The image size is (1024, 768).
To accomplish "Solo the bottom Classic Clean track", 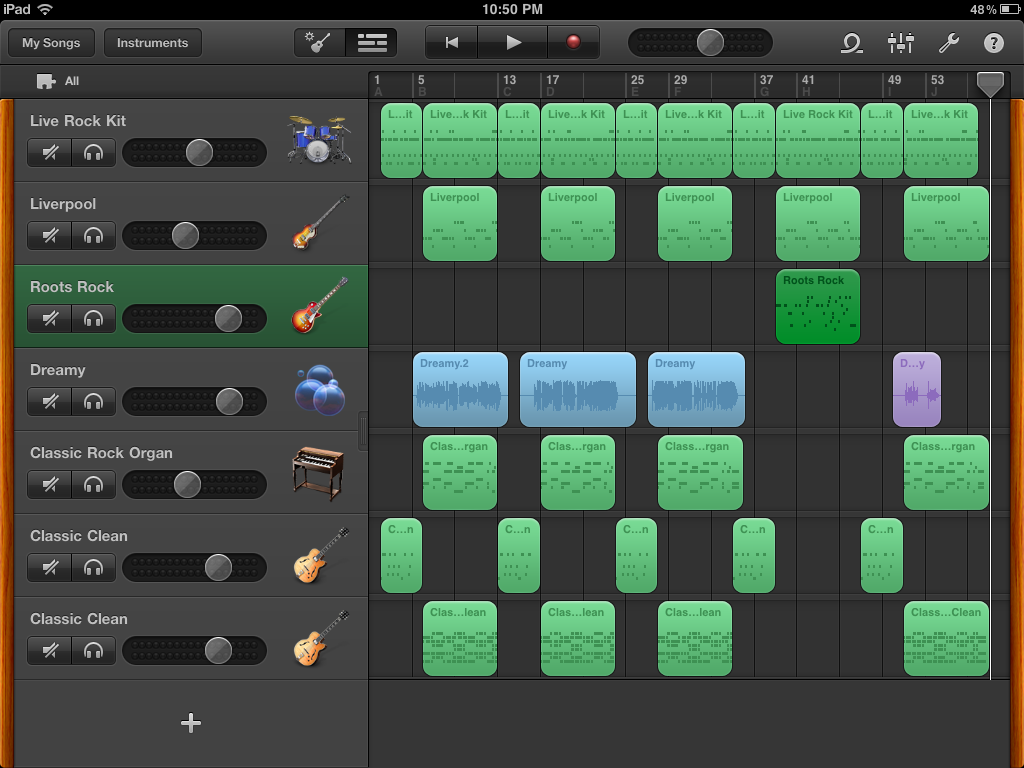I will pyautogui.click(x=93, y=650).
